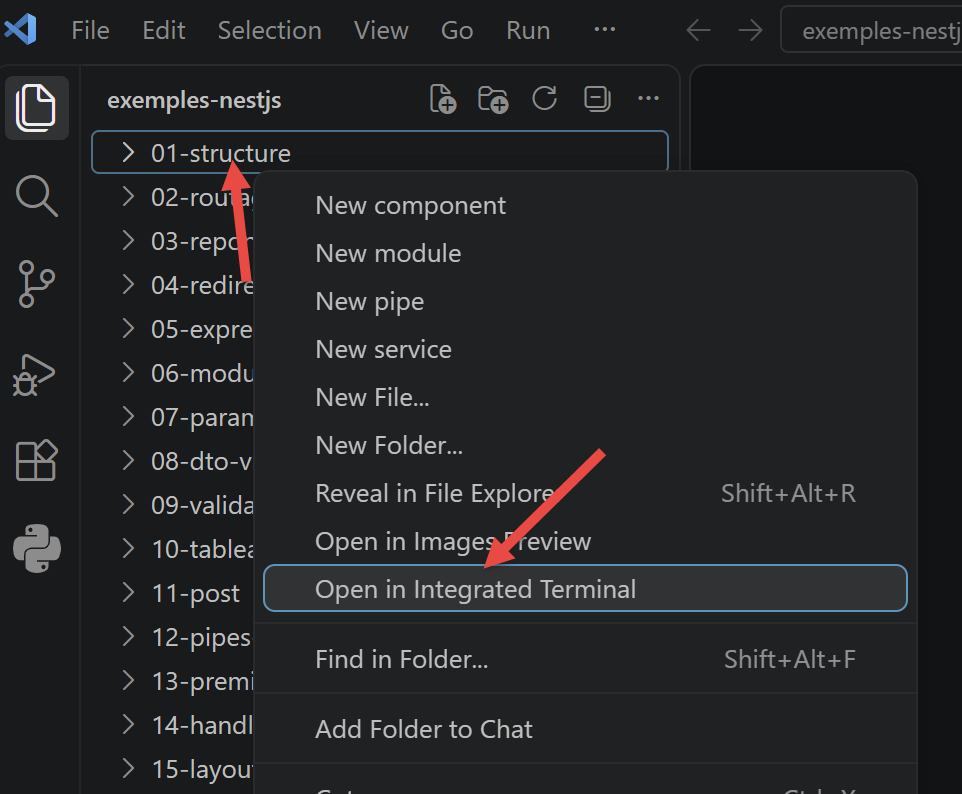Expand the 12-pipes folder chevron
Viewport: 962px width, 794px height.
128,637
